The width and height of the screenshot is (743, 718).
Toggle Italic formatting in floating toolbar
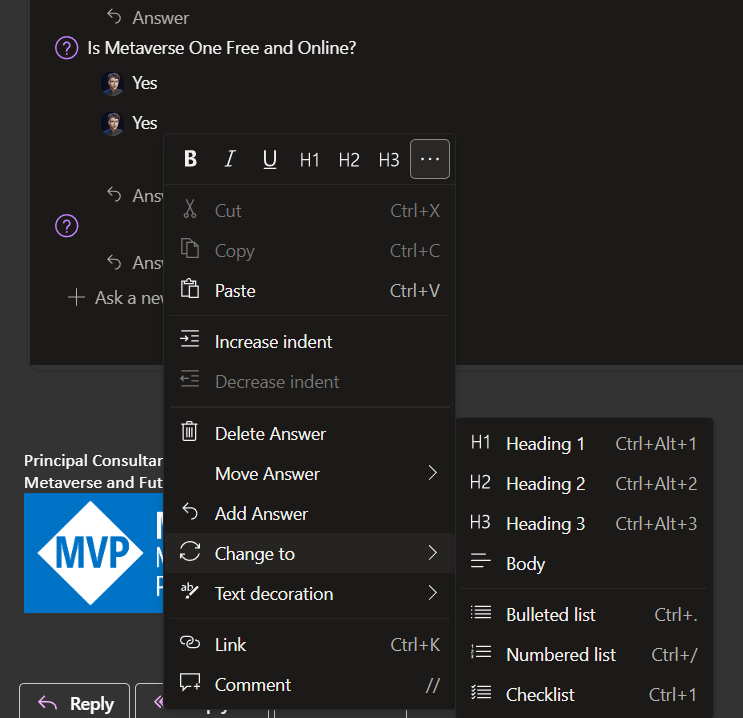point(230,159)
